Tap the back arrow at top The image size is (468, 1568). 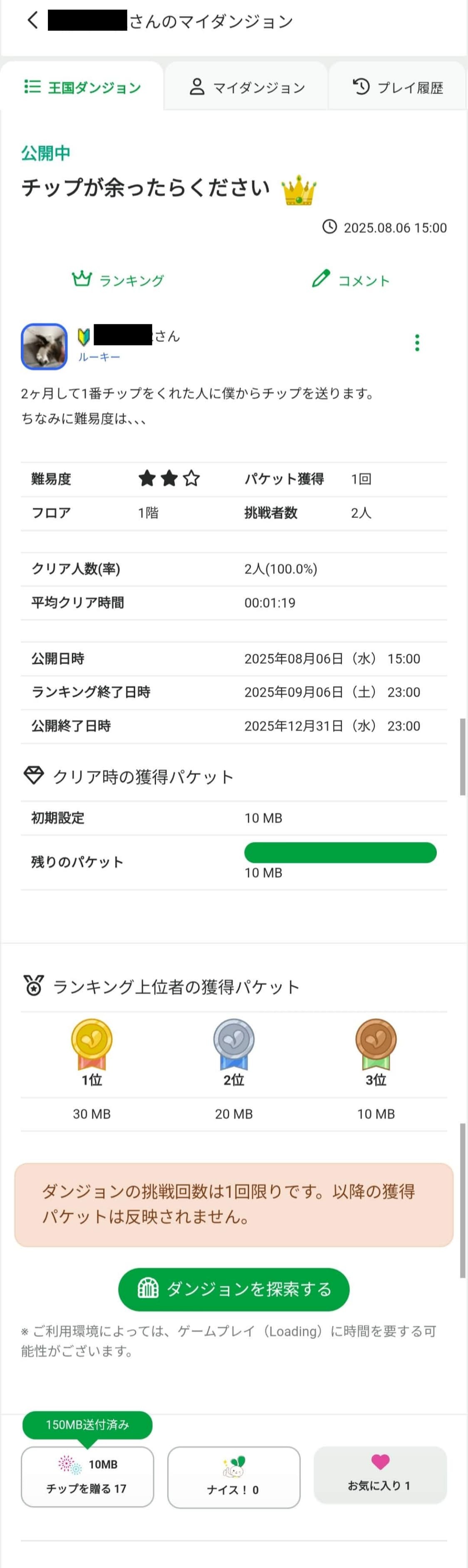(x=33, y=21)
